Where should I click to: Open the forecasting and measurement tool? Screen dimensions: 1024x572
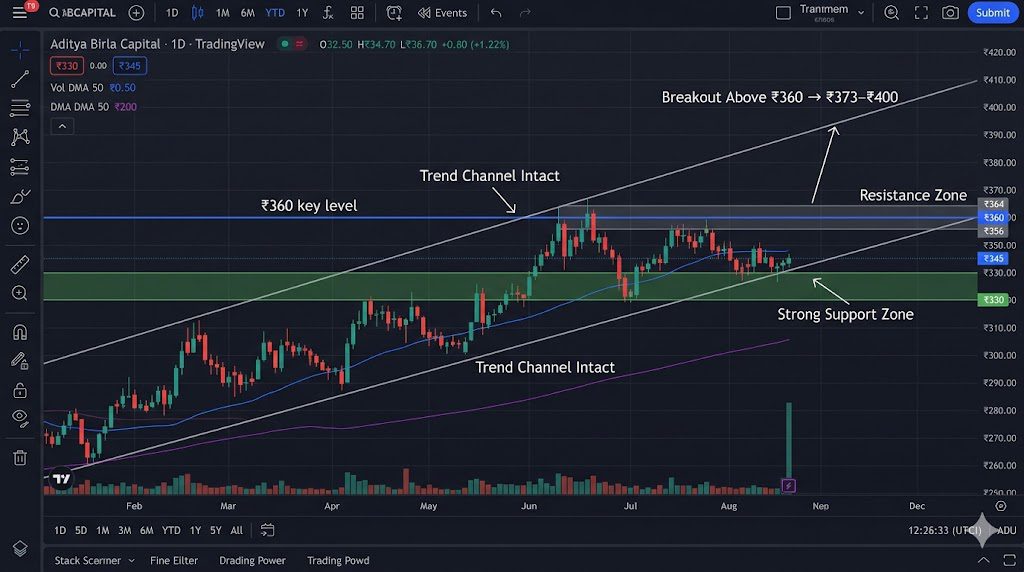pyautogui.click(x=20, y=167)
